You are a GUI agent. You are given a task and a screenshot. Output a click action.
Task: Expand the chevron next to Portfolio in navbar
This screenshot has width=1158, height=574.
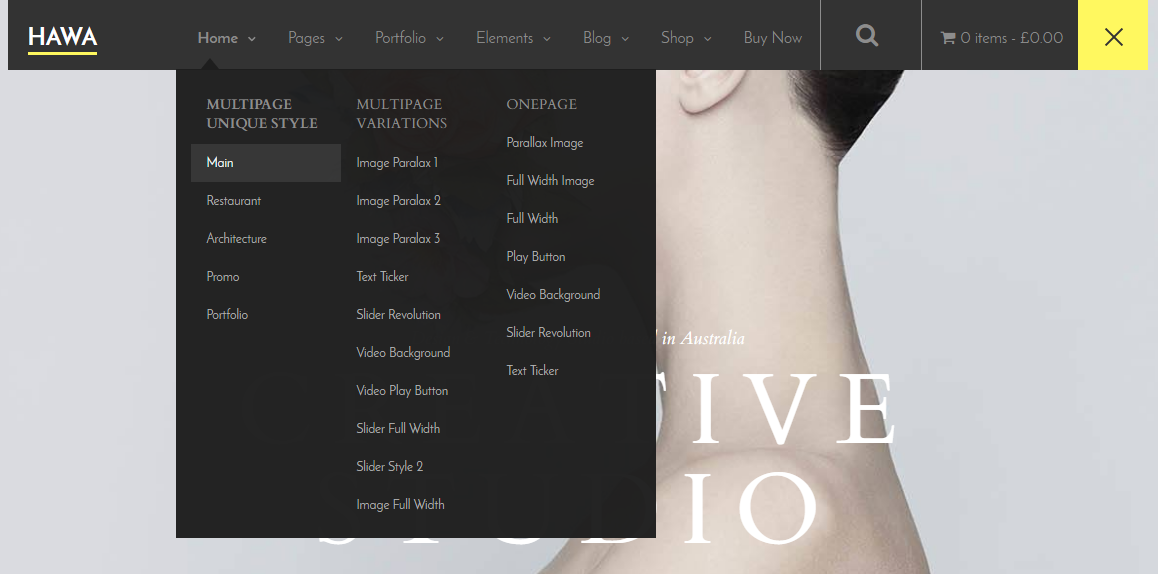pyautogui.click(x=440, y=39)
